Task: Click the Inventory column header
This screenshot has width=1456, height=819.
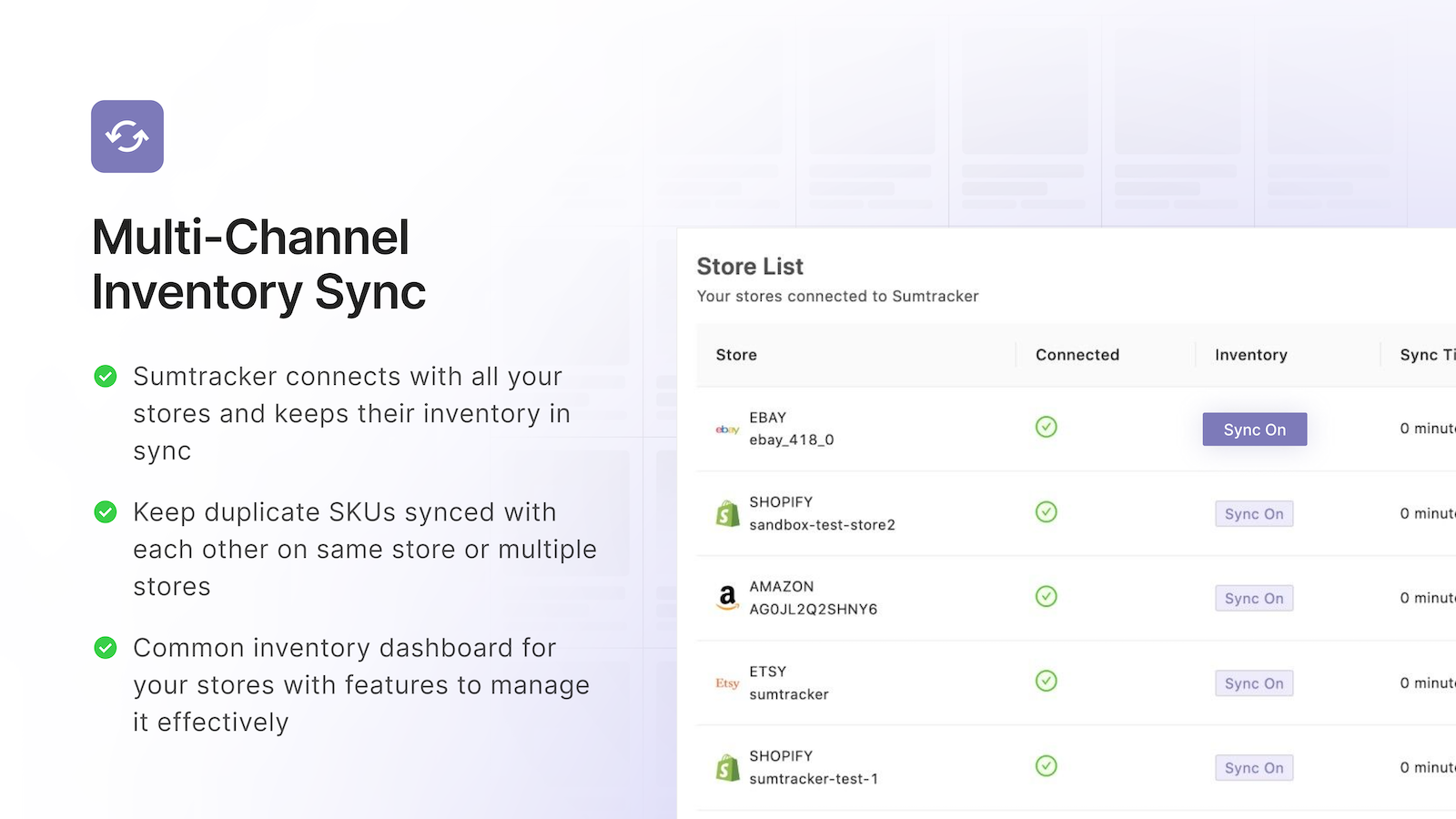Action: (1251, 355)
